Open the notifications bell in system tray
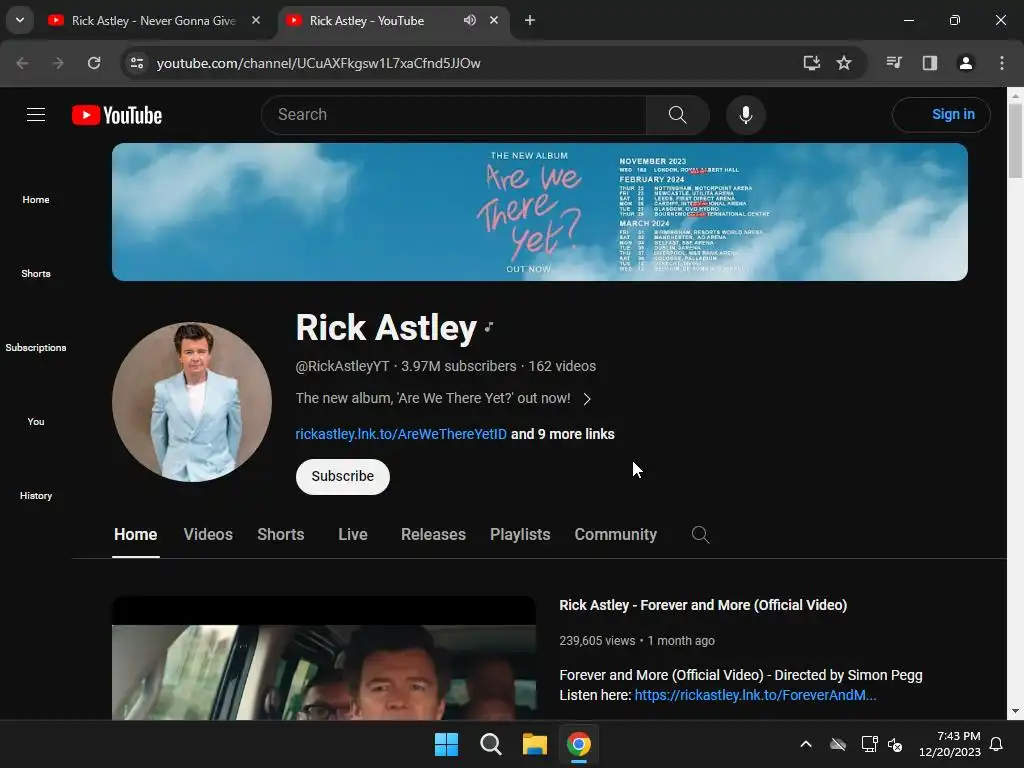The image size is (1024, 768). pos(996,744)
